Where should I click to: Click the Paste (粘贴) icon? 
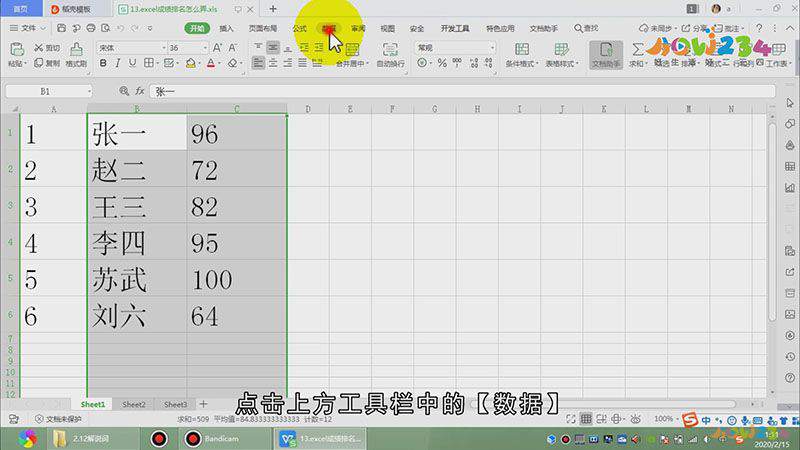pyautogui.click(x=17, y=49)
